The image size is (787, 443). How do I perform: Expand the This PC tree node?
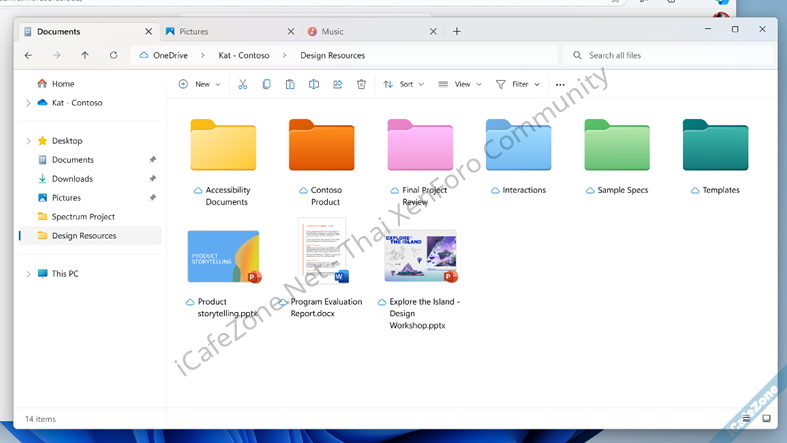pyautogui.click(x=28, y=274)
